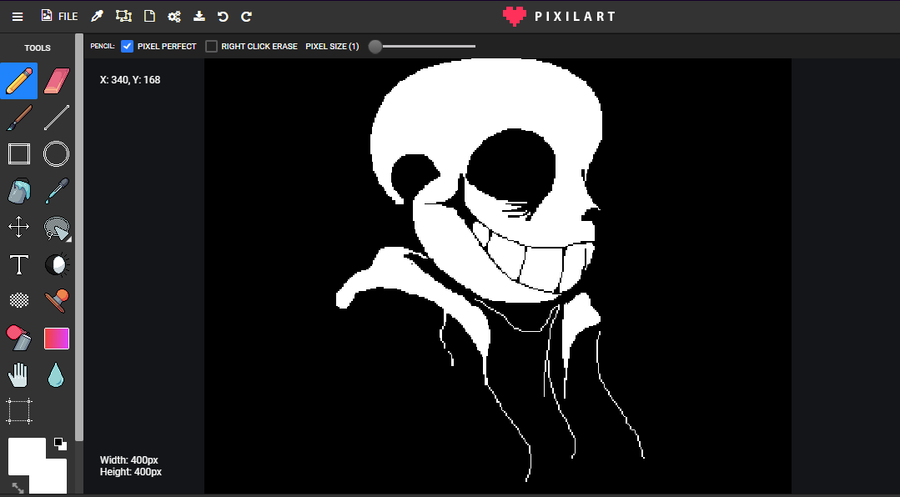Swap primary and secondary colors icon
The height and width of the screenshot is (497, 900).
(x=60, y=444)
